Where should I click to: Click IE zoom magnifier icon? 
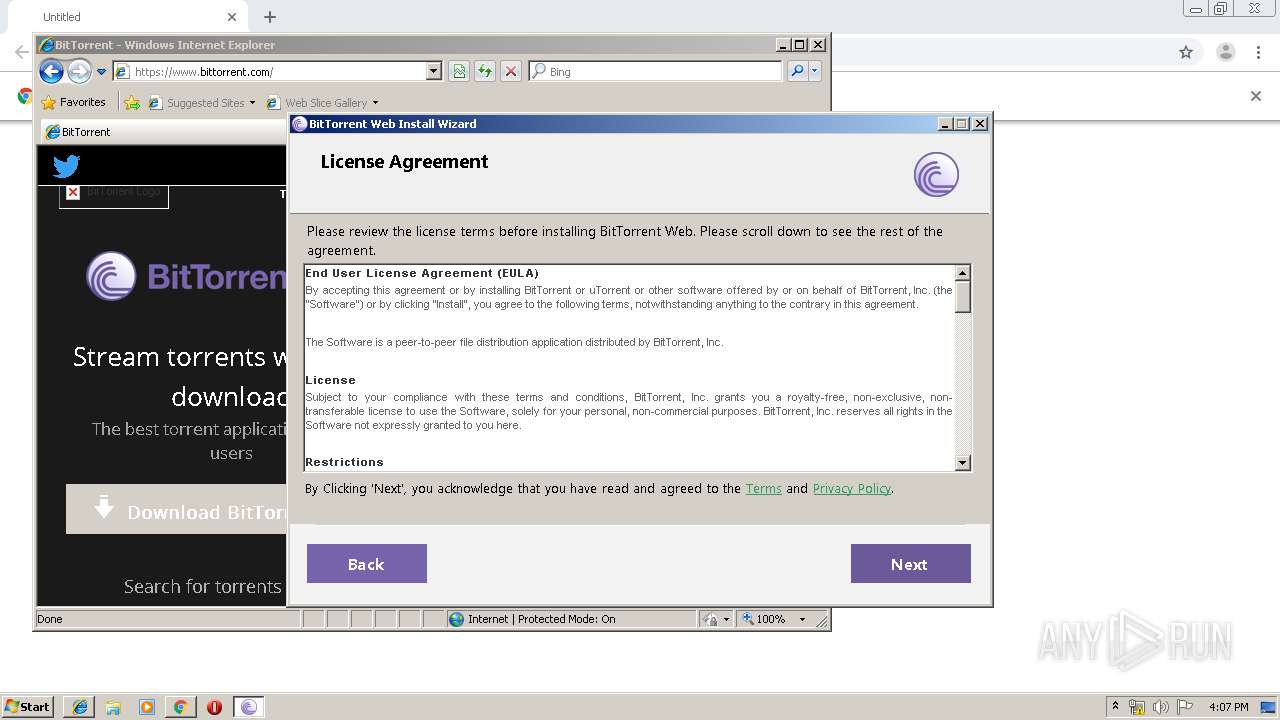pos(747,619)
